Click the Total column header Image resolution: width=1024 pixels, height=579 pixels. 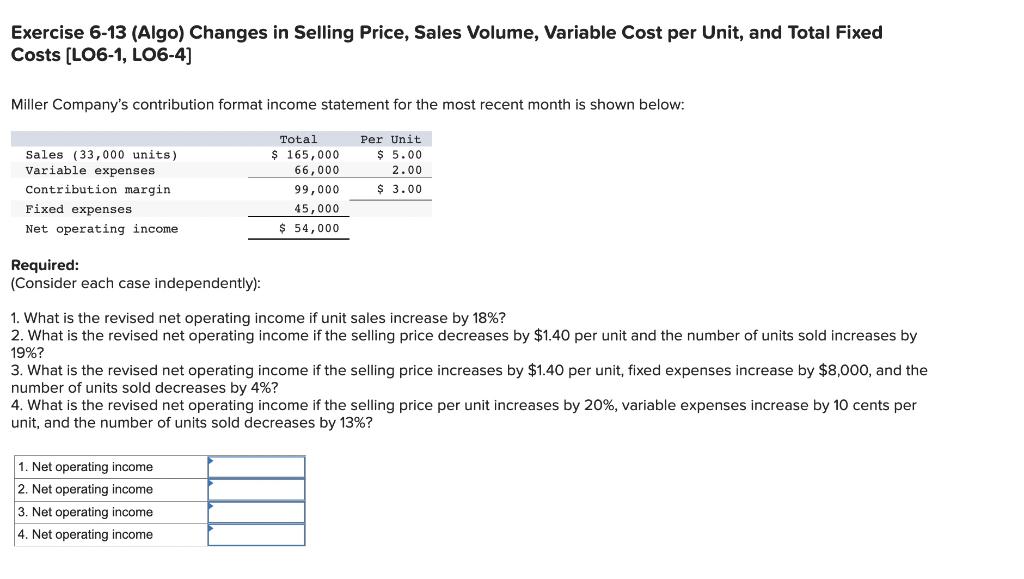(x=299, y=138)
